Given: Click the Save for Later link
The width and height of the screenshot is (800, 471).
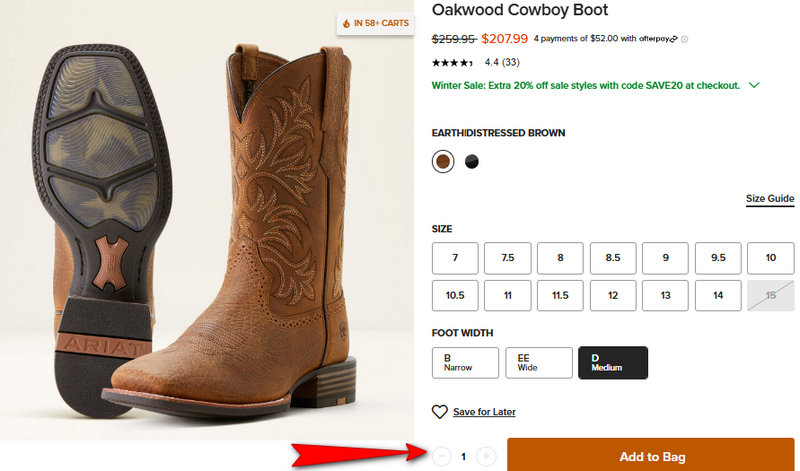Looking at the screenshot, I should coord(484,412).
